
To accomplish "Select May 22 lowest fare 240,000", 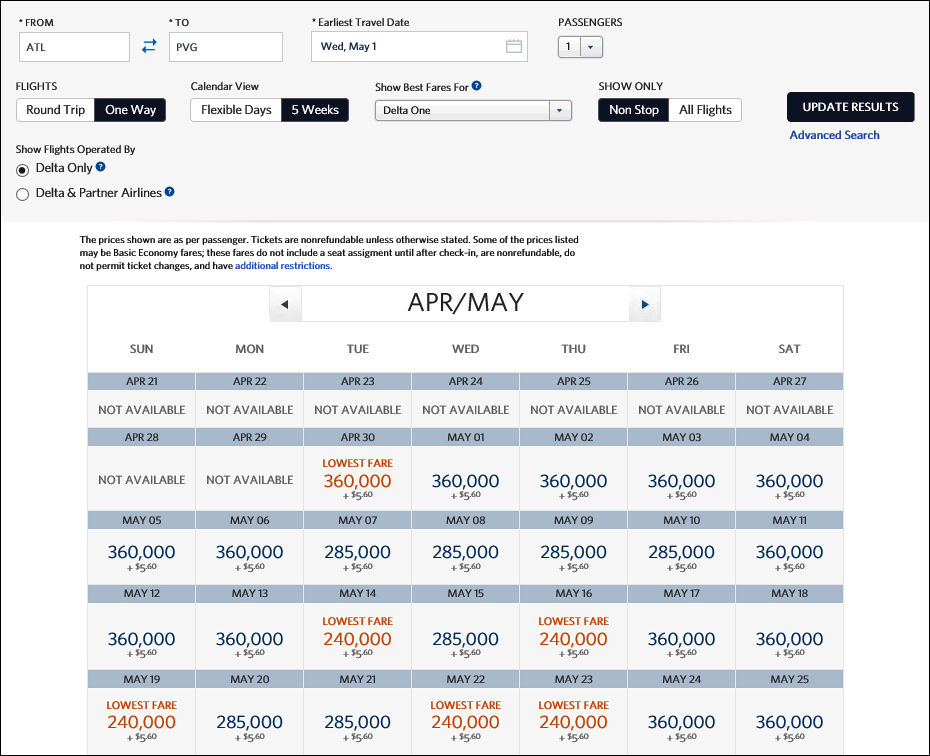I will 466,721.
